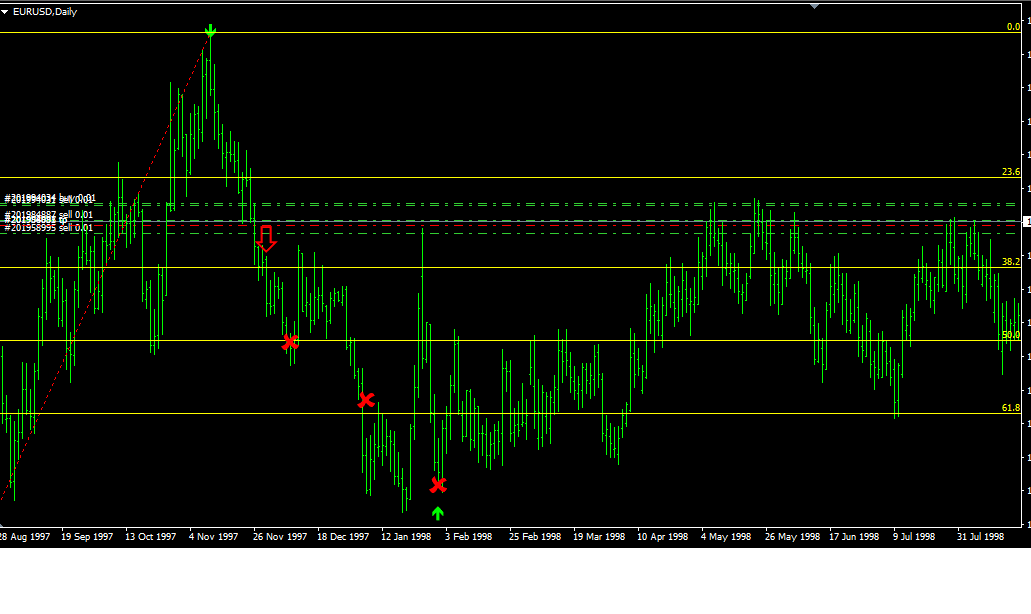
Task: Click the 0.0 Fibonacci level label
Action: (x=1013, y=27)
